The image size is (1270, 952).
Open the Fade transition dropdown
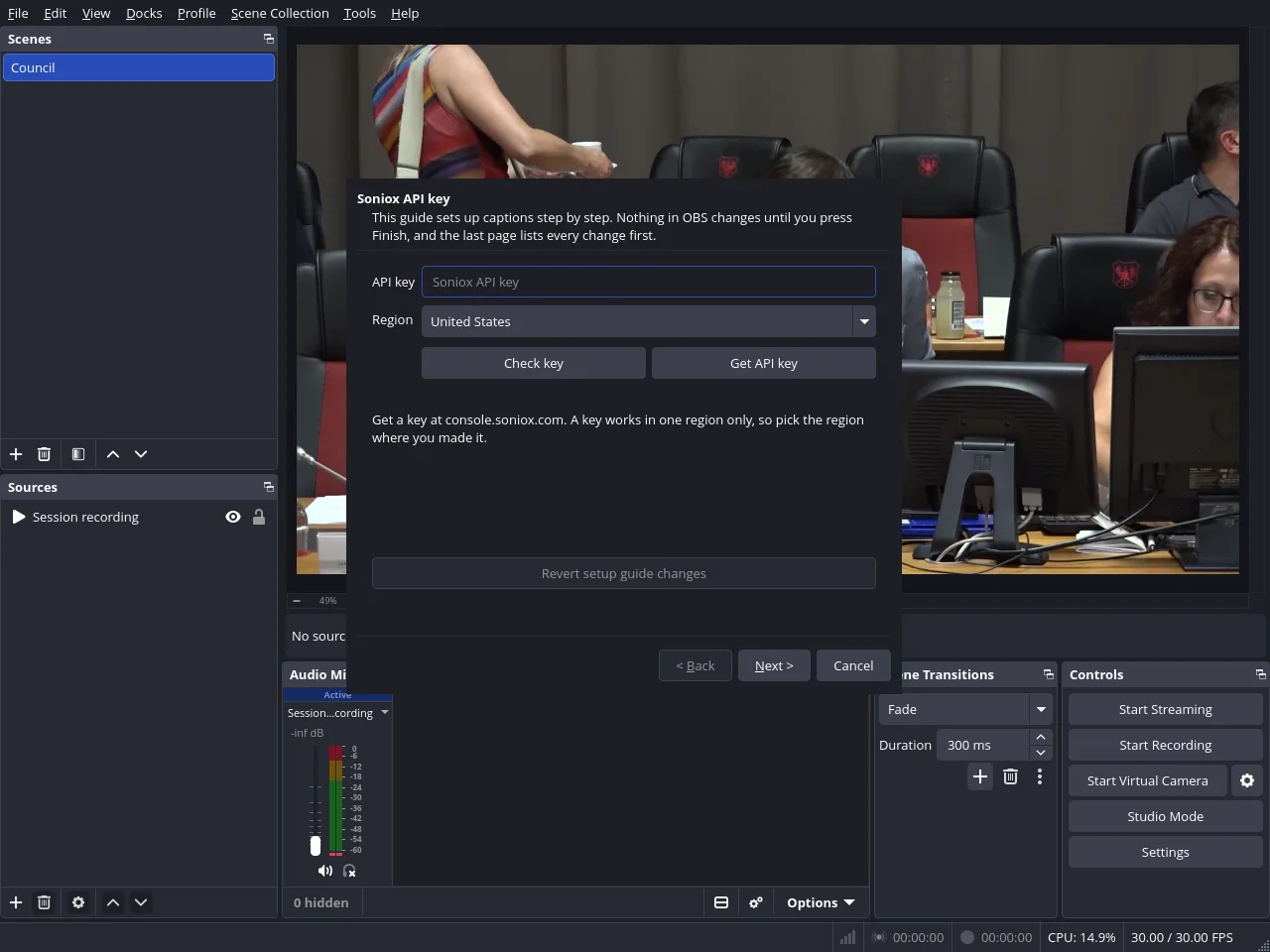point(964,709)
